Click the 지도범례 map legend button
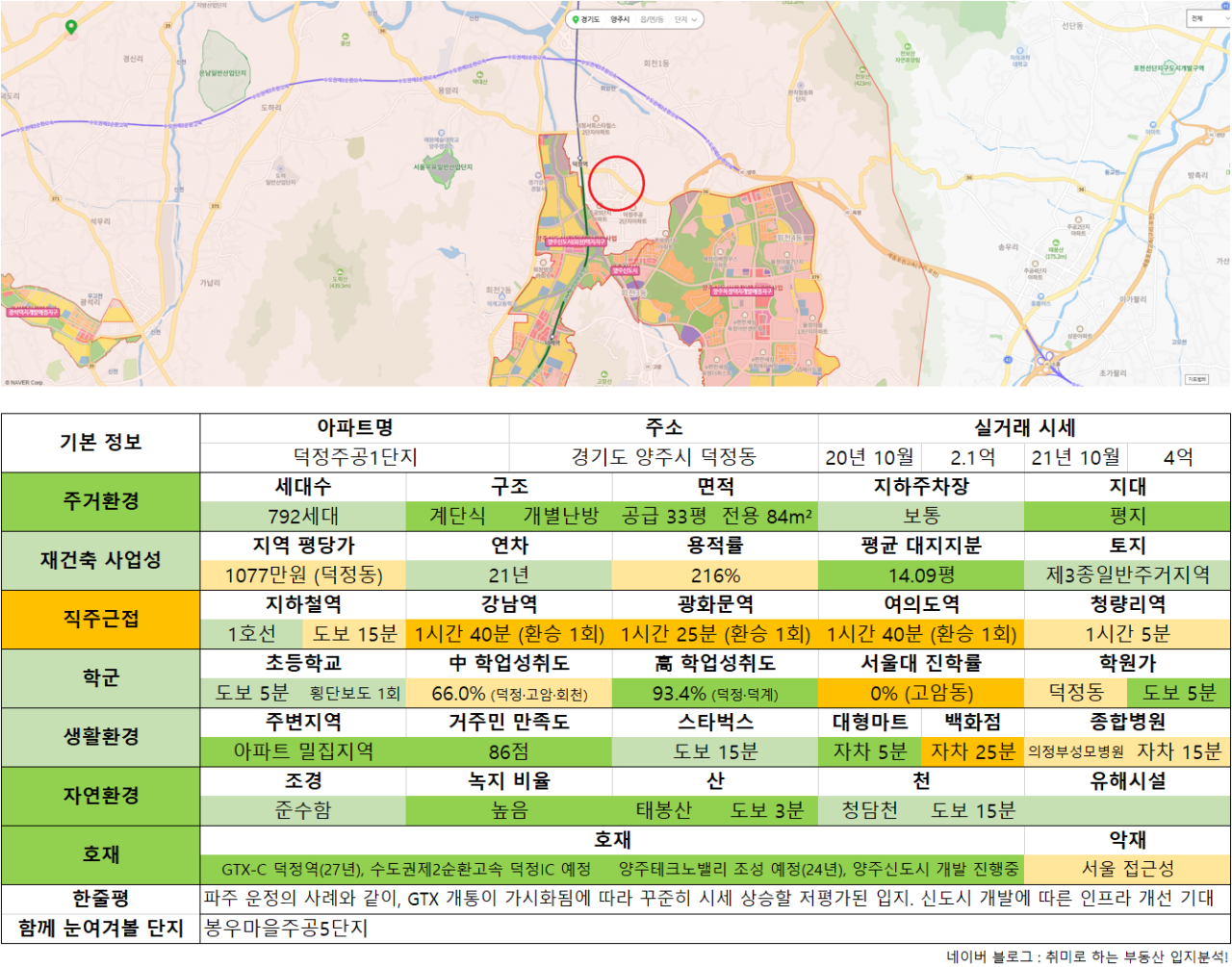1232x967 pixels. [1196, 379]
